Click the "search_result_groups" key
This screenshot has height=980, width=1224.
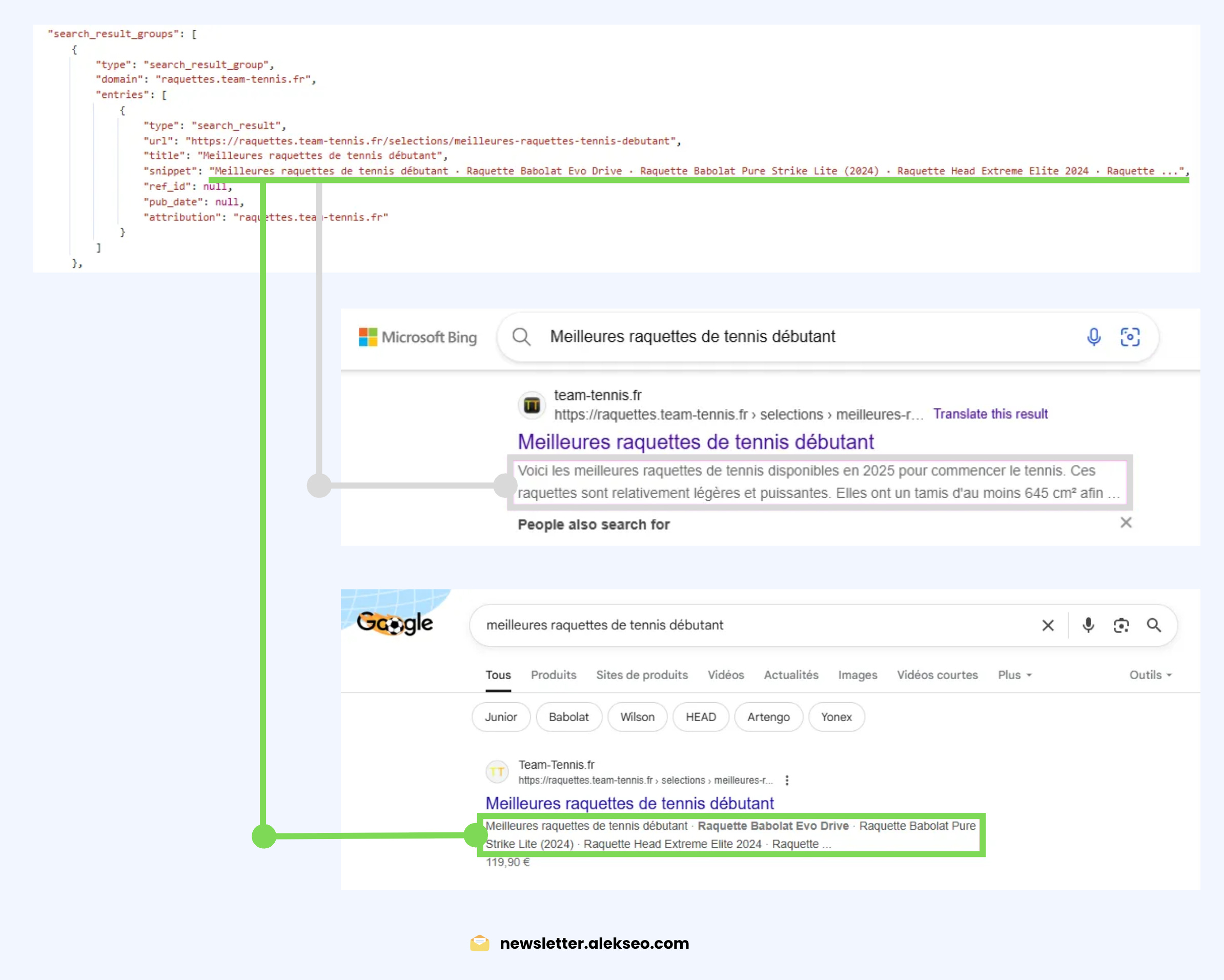113,34
